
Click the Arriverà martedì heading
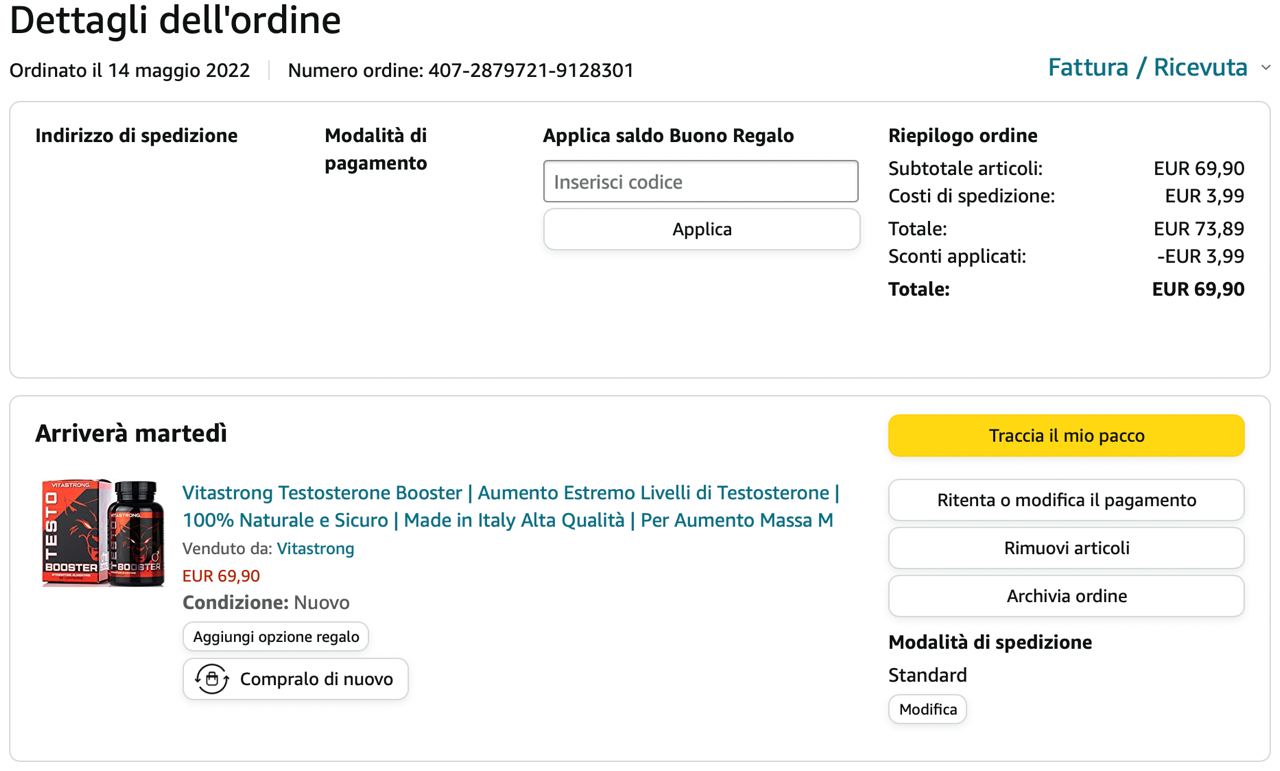point(131,434)
